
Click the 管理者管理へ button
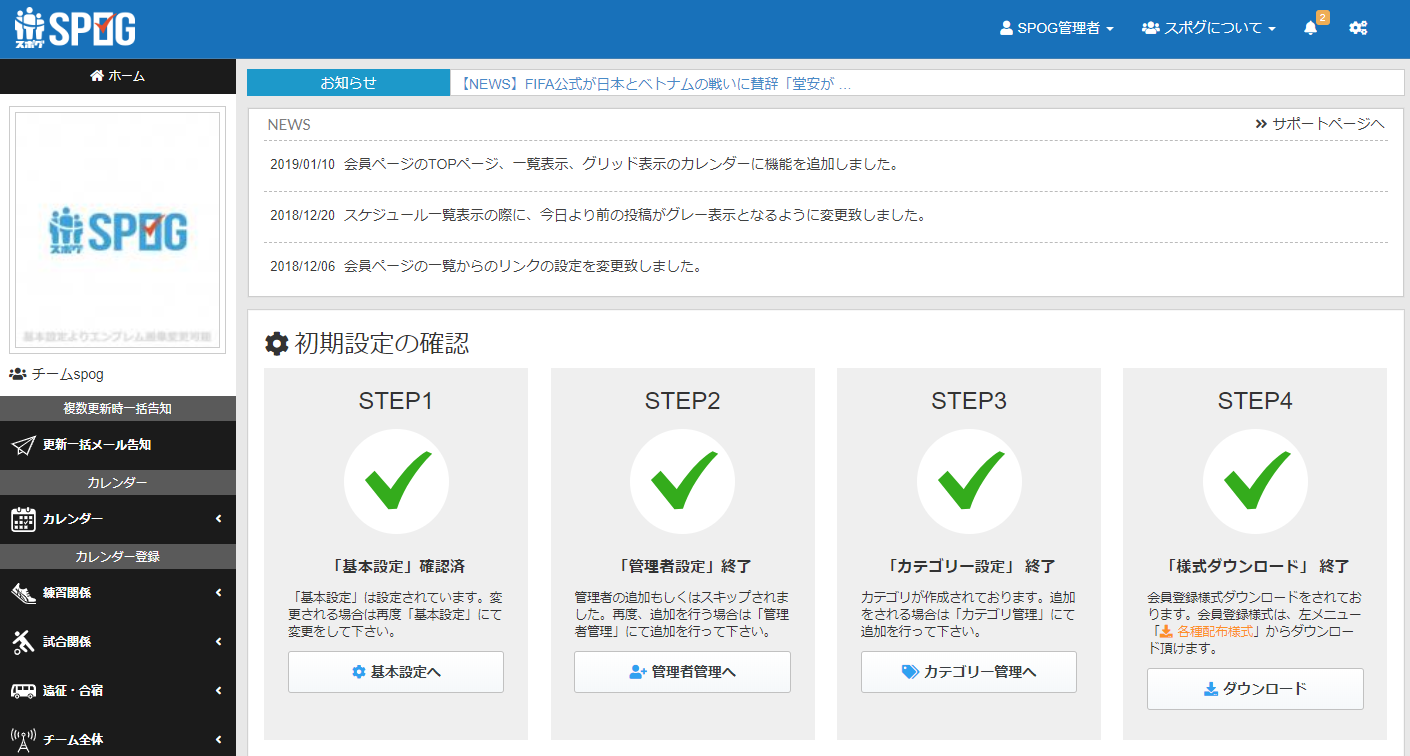[682, 672]
